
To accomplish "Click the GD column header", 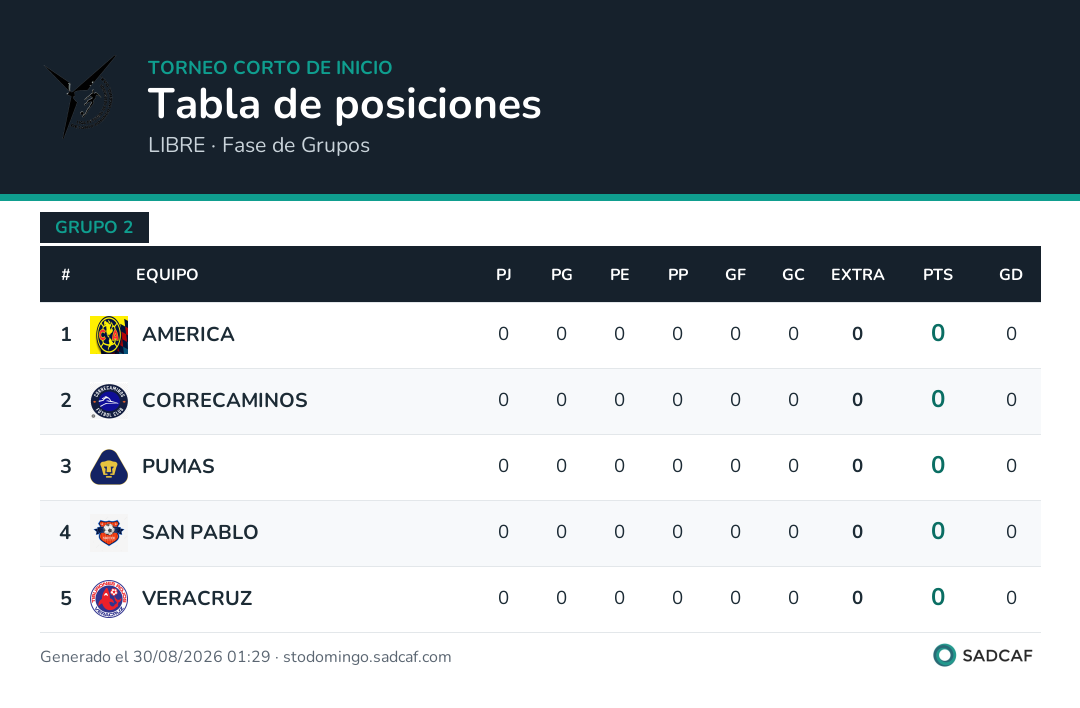I will (1010, 275).
